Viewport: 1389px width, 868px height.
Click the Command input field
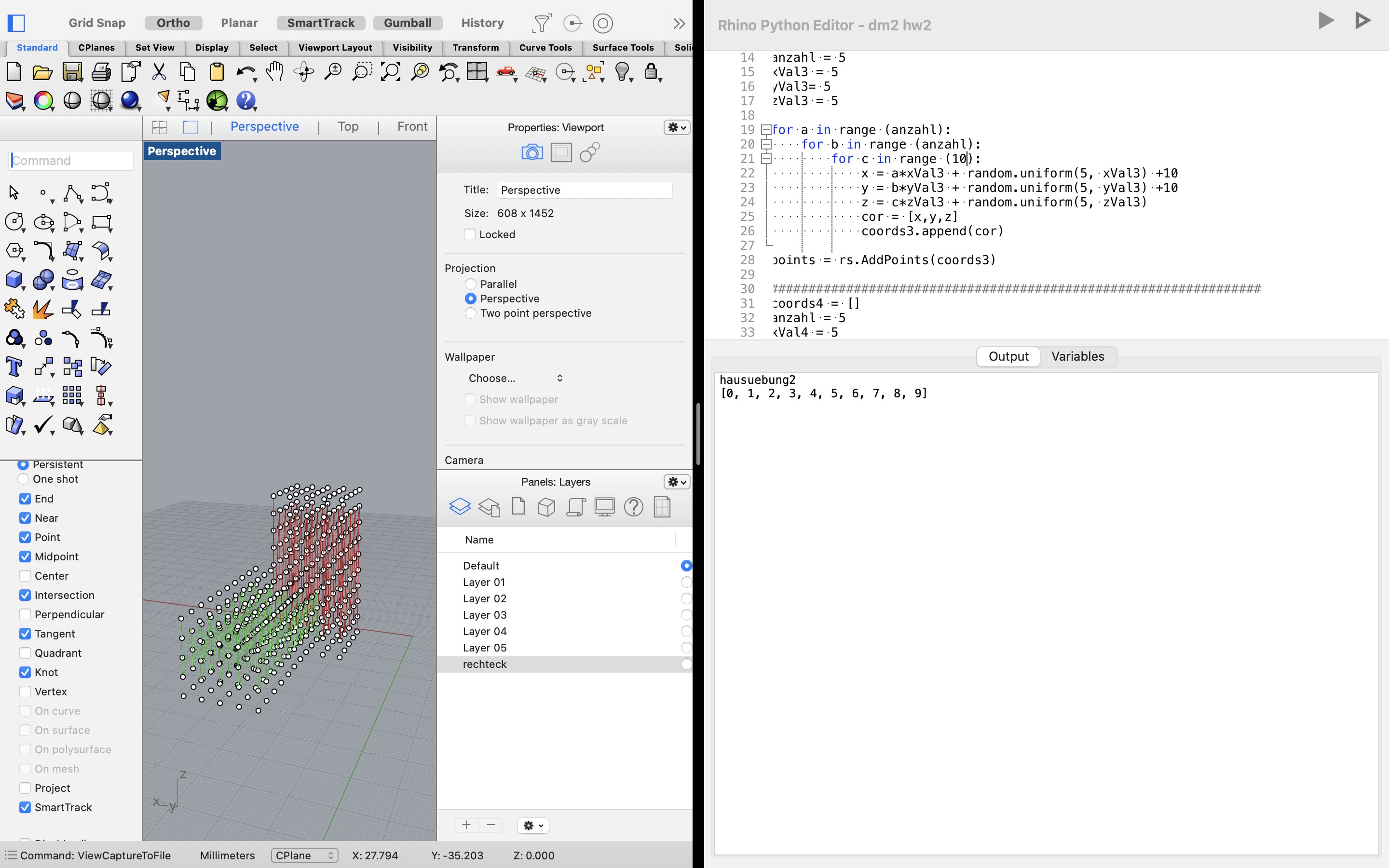pos(71,161)
